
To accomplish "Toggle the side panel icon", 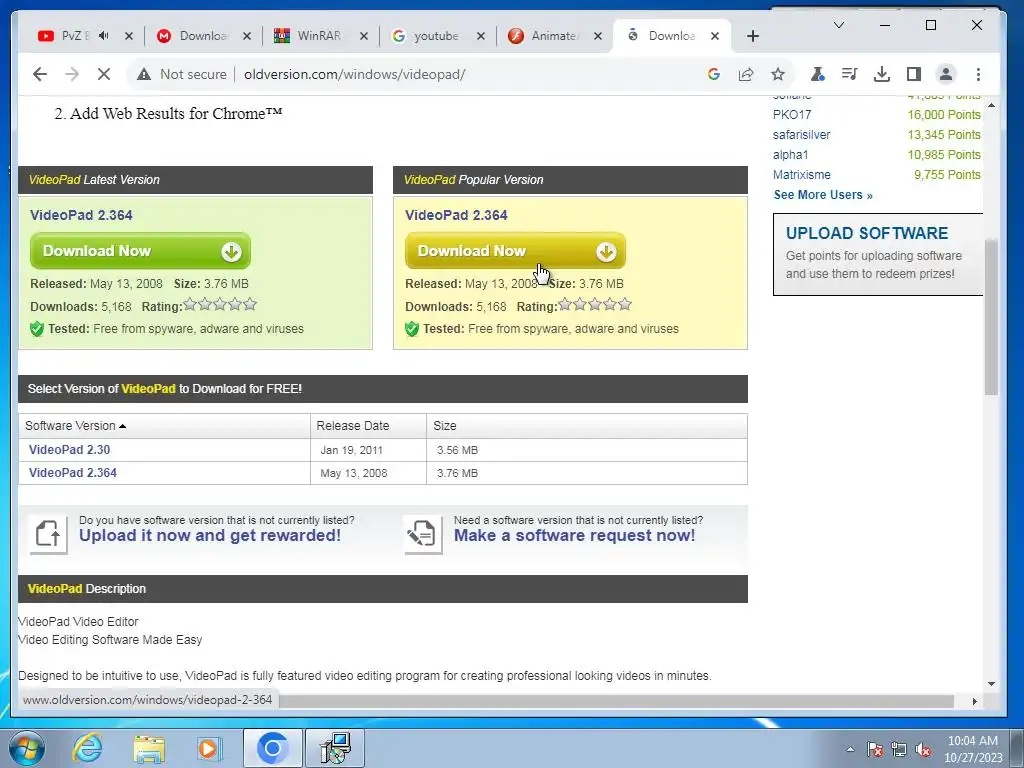I will 914,74.
